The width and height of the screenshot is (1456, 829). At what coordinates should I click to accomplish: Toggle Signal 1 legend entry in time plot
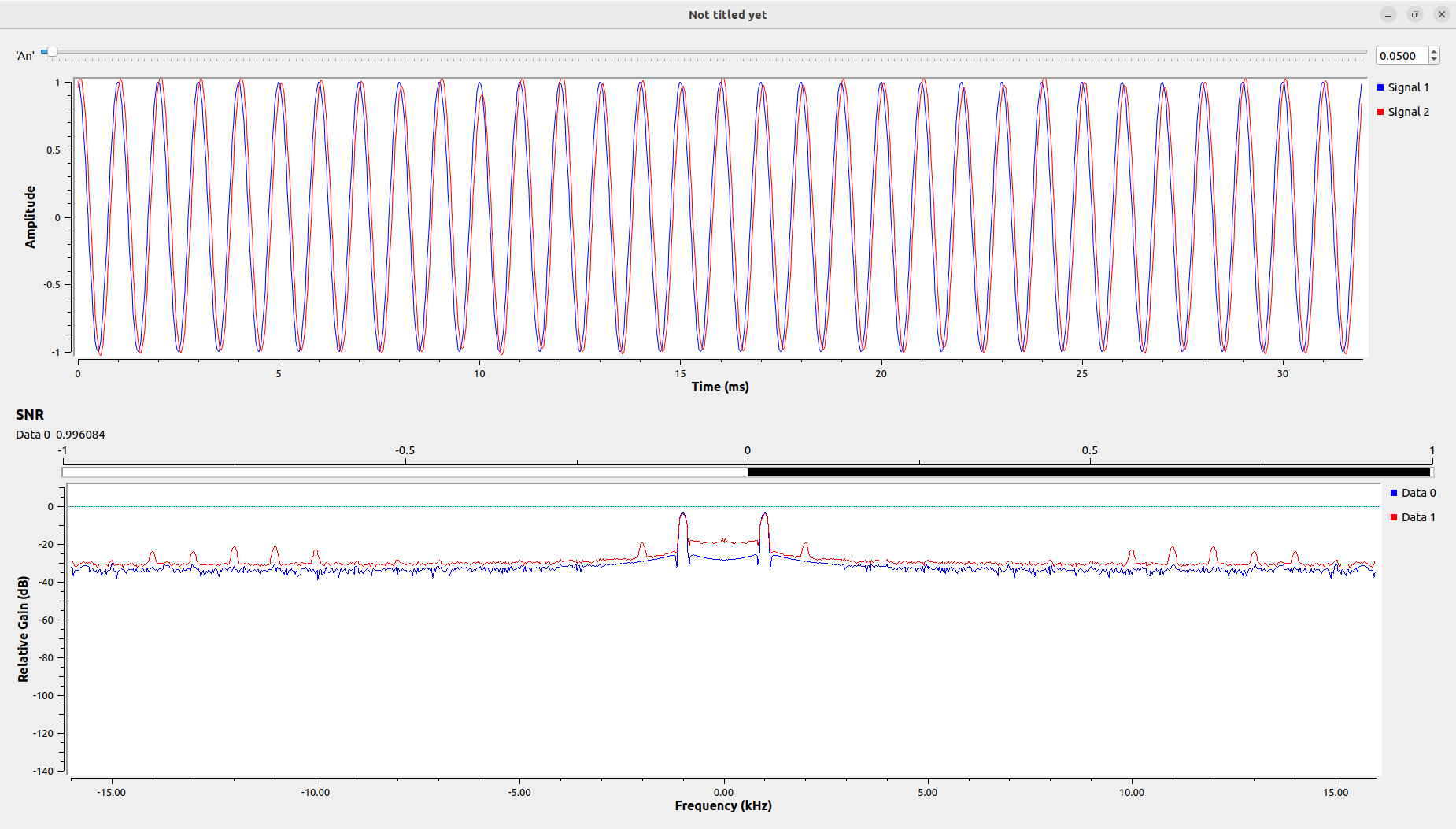[x=1402, y=87]
